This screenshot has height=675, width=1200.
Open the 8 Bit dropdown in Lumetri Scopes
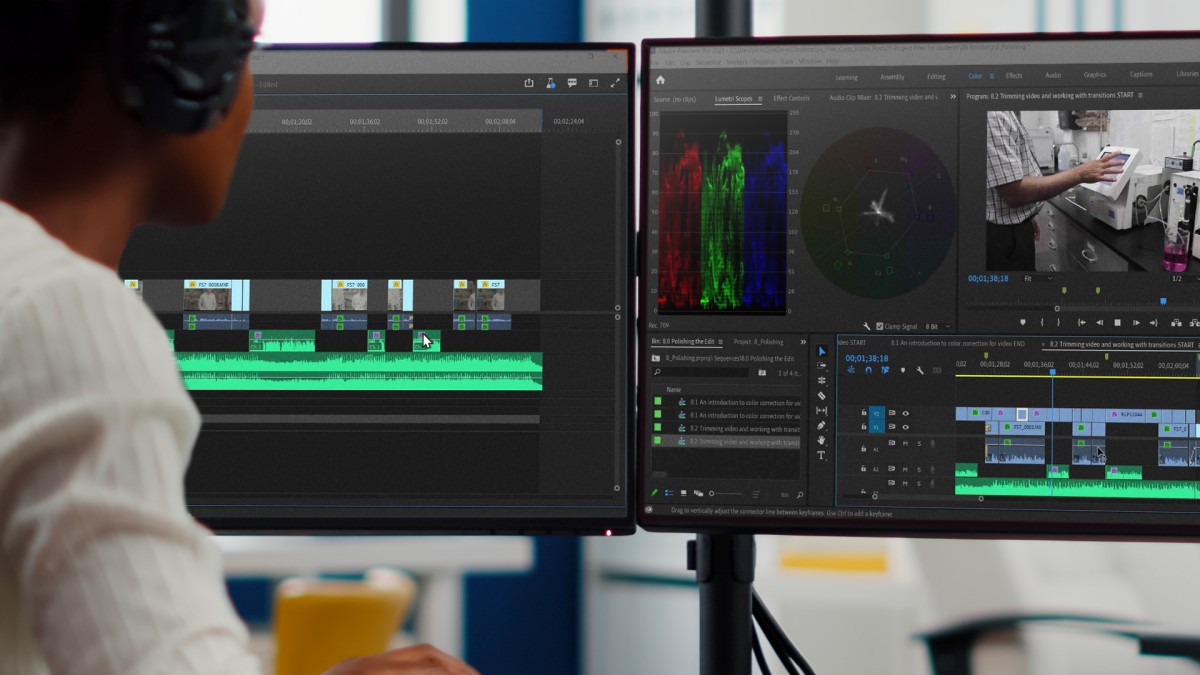pos(937,326)
